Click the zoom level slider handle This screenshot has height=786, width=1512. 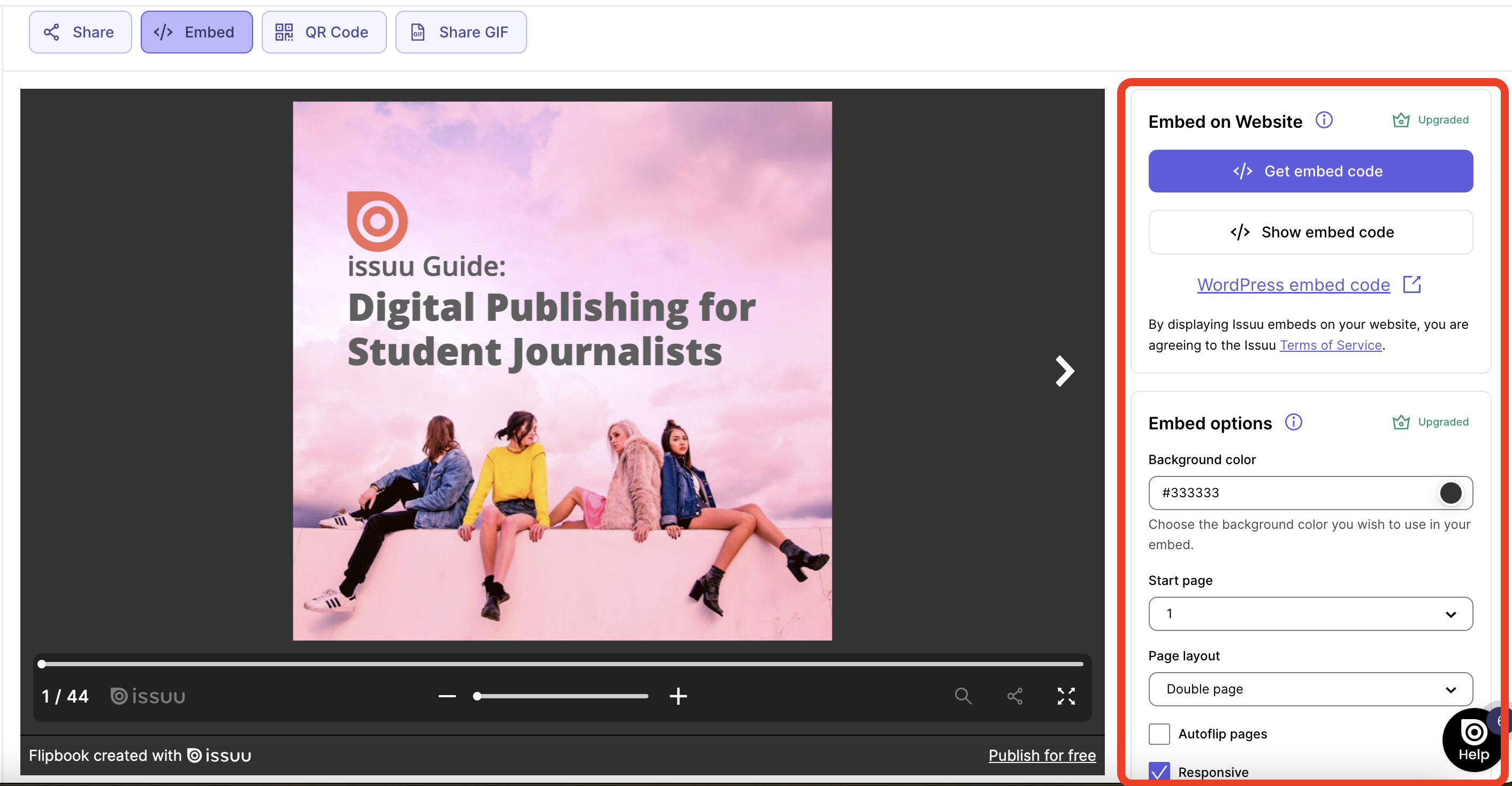477,696
